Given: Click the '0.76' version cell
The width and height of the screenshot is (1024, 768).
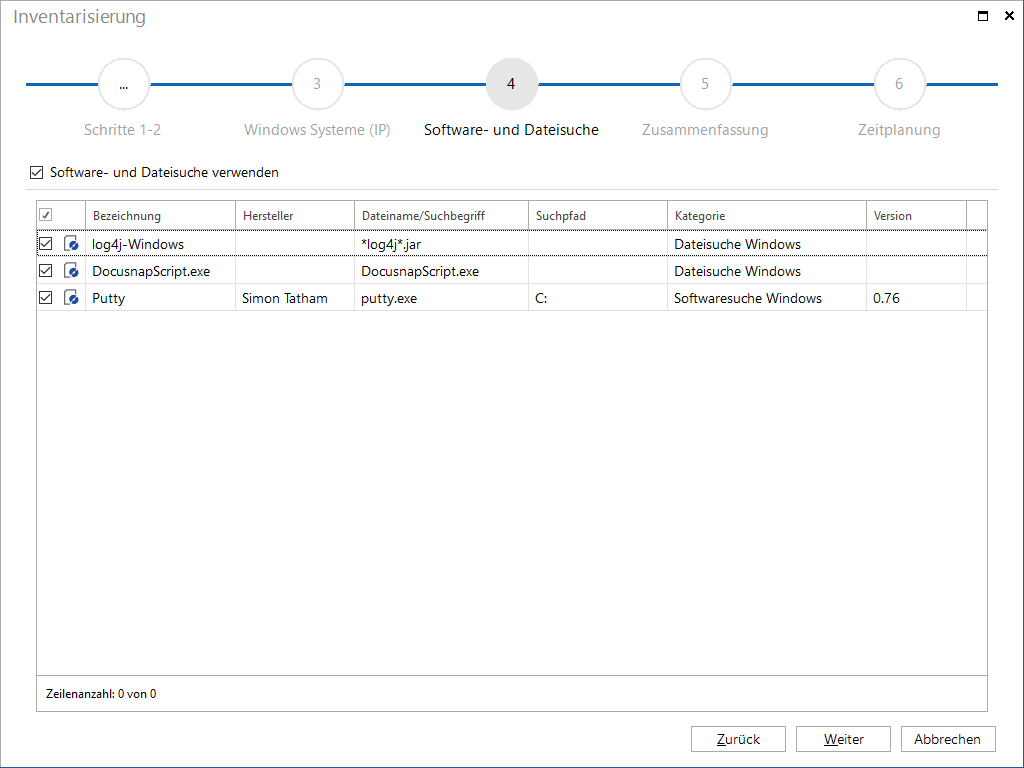Looking at the screenshot, I should pyautogui.click(x=916, y=298).
